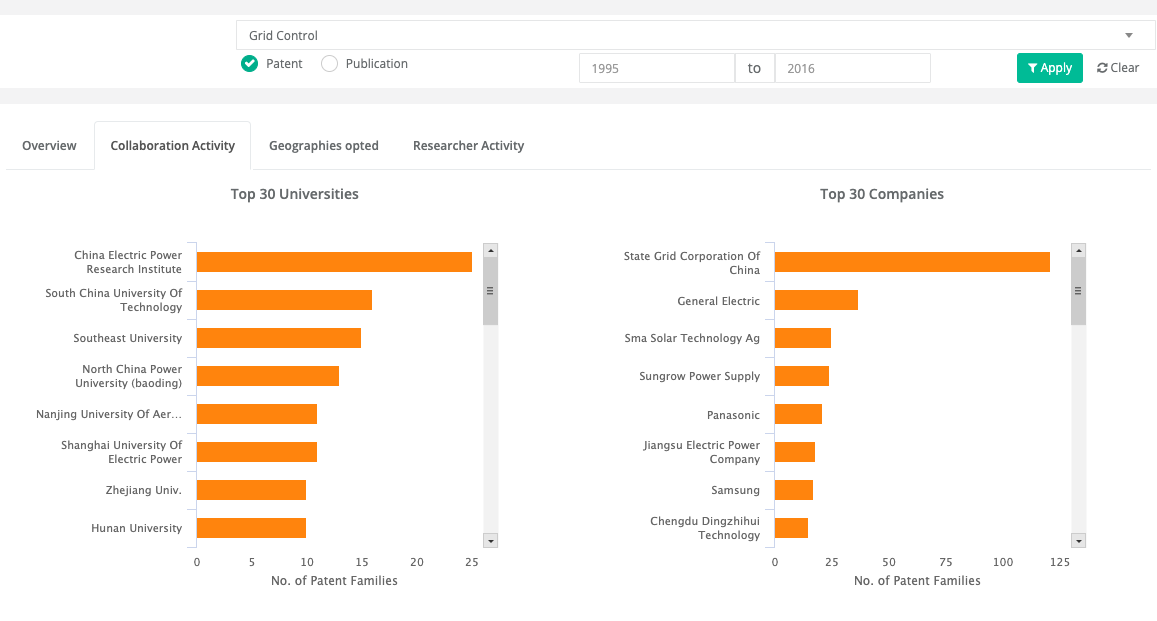Click the Hunan University bar
The width and height of the screenshot is (1157, 621).
[x=252, y=528]
